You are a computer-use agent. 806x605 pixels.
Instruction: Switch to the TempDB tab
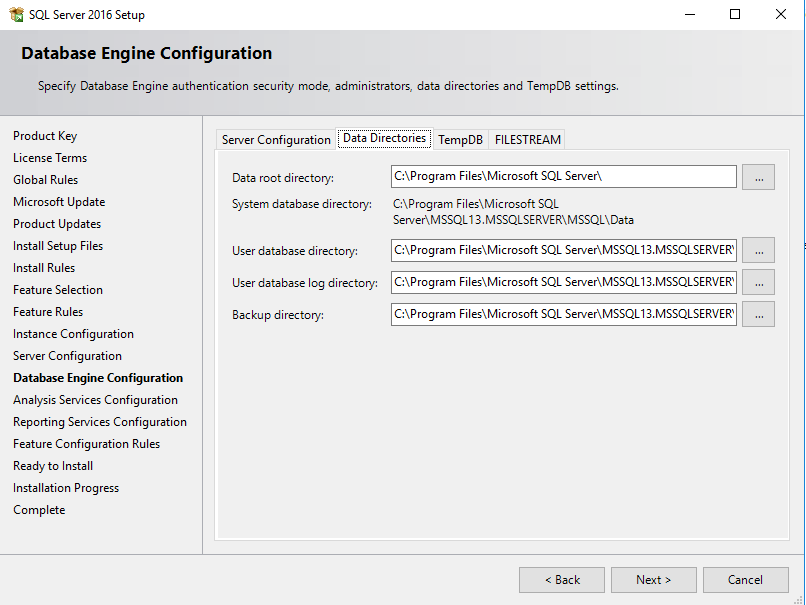[x=460, y=140]
